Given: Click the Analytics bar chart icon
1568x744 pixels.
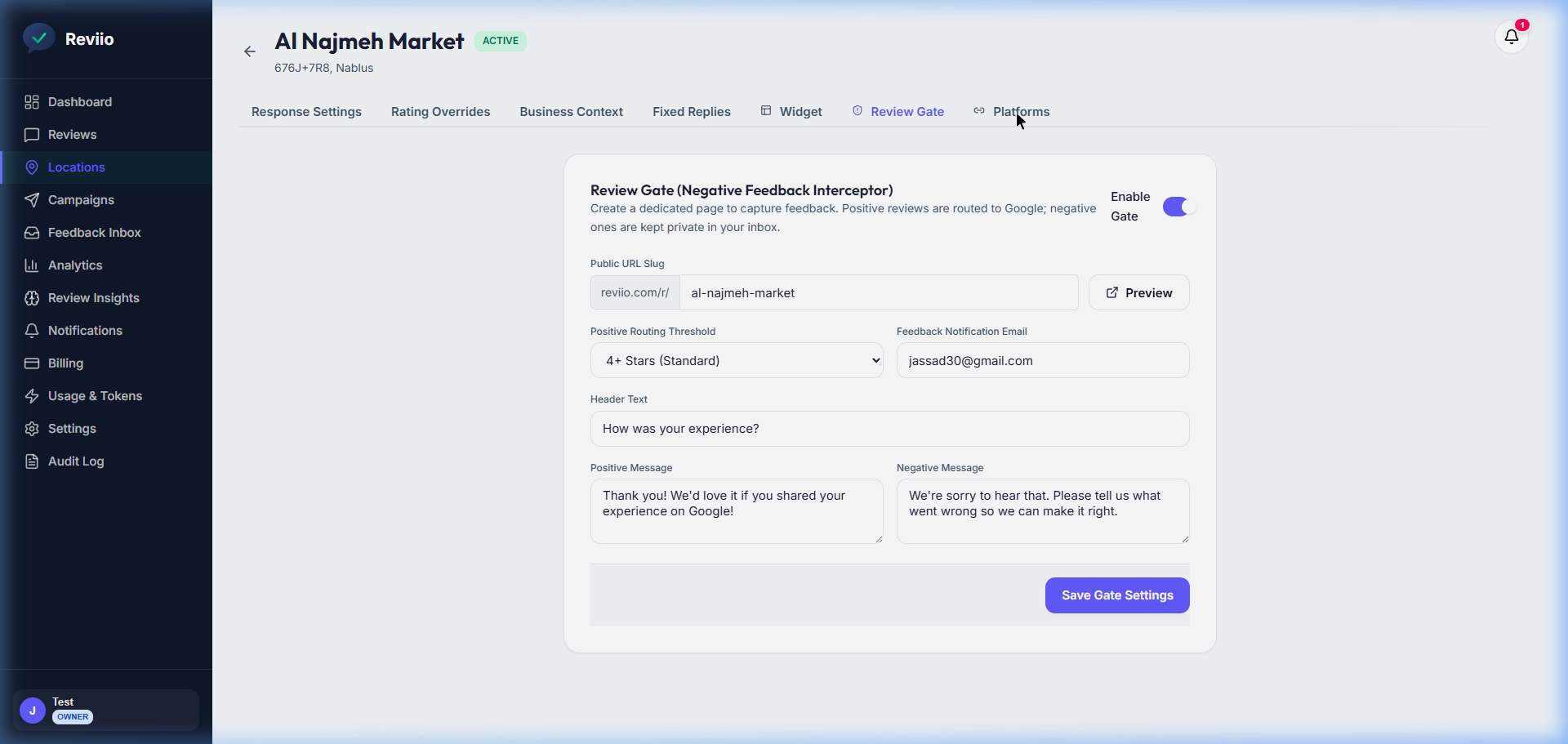Looking at the screenshot, I should pyautogui.click(x=32, y=265).
